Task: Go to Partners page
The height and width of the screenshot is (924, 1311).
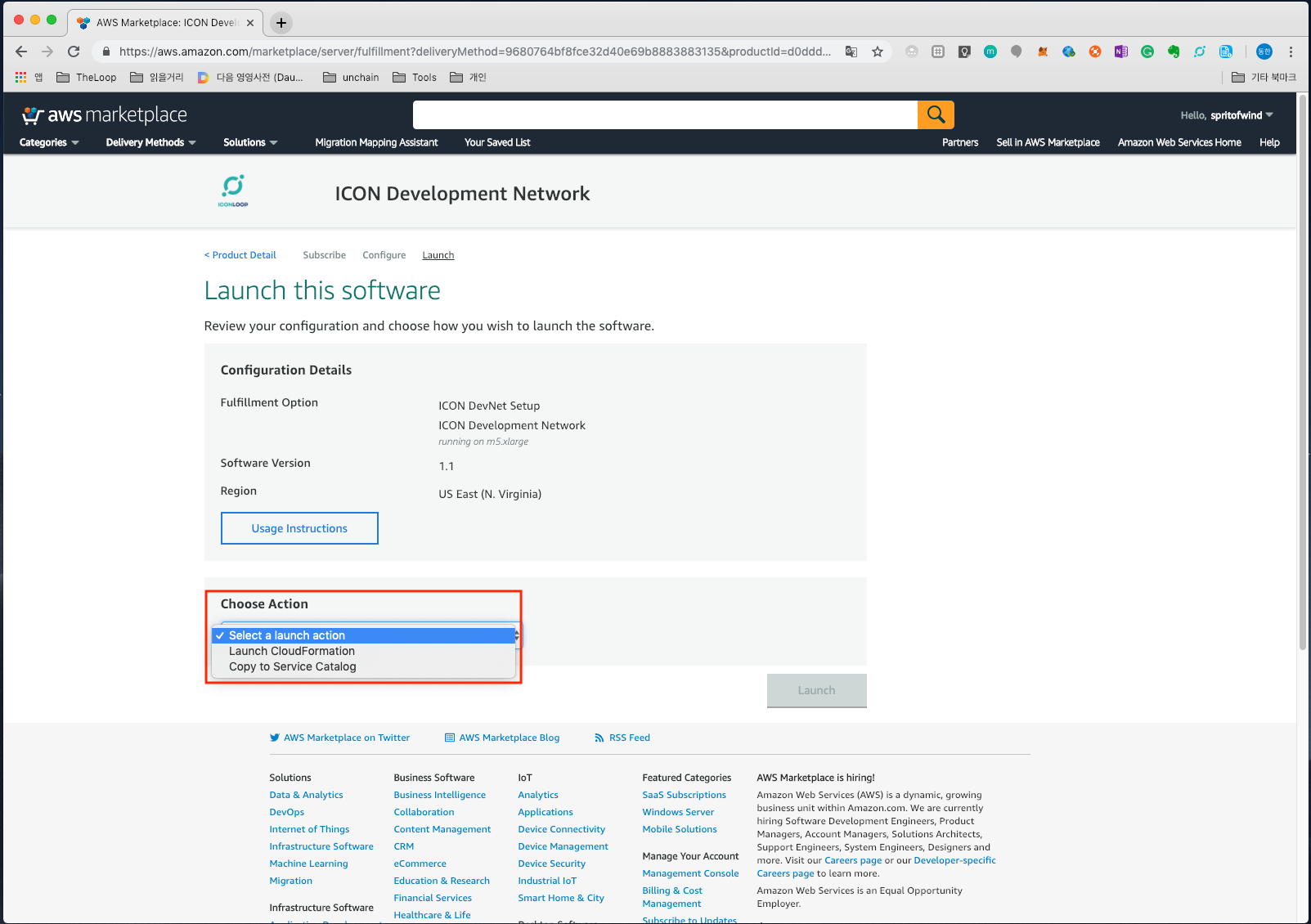Action: [960, 142]
